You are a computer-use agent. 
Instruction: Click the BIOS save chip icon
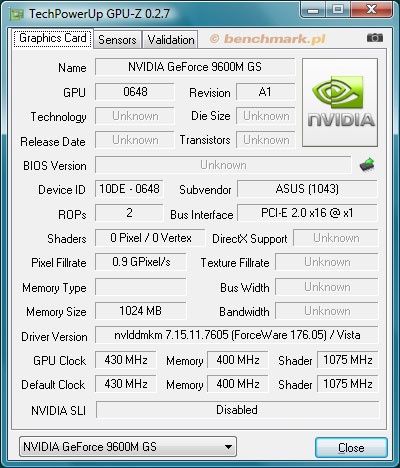coord(367,165)
